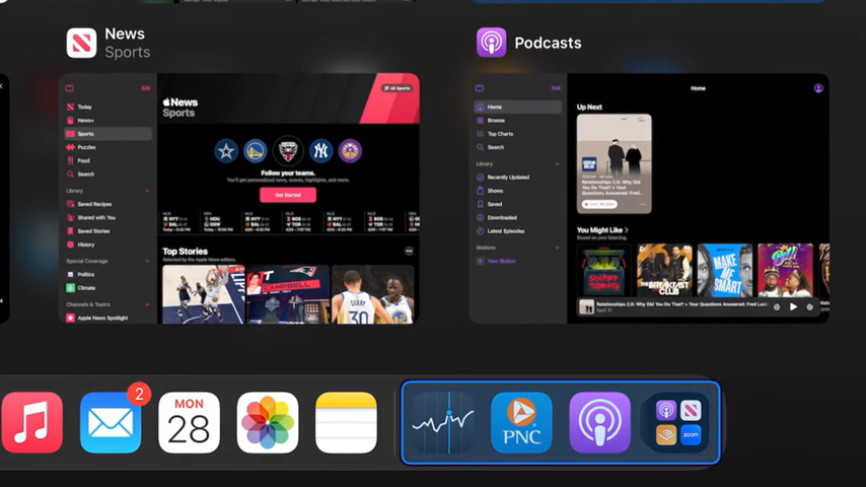Image resolution: width=866 pixels, height=487 pixels.
Task: Select Today in News sidebar
Action: (x=108, y=107)
